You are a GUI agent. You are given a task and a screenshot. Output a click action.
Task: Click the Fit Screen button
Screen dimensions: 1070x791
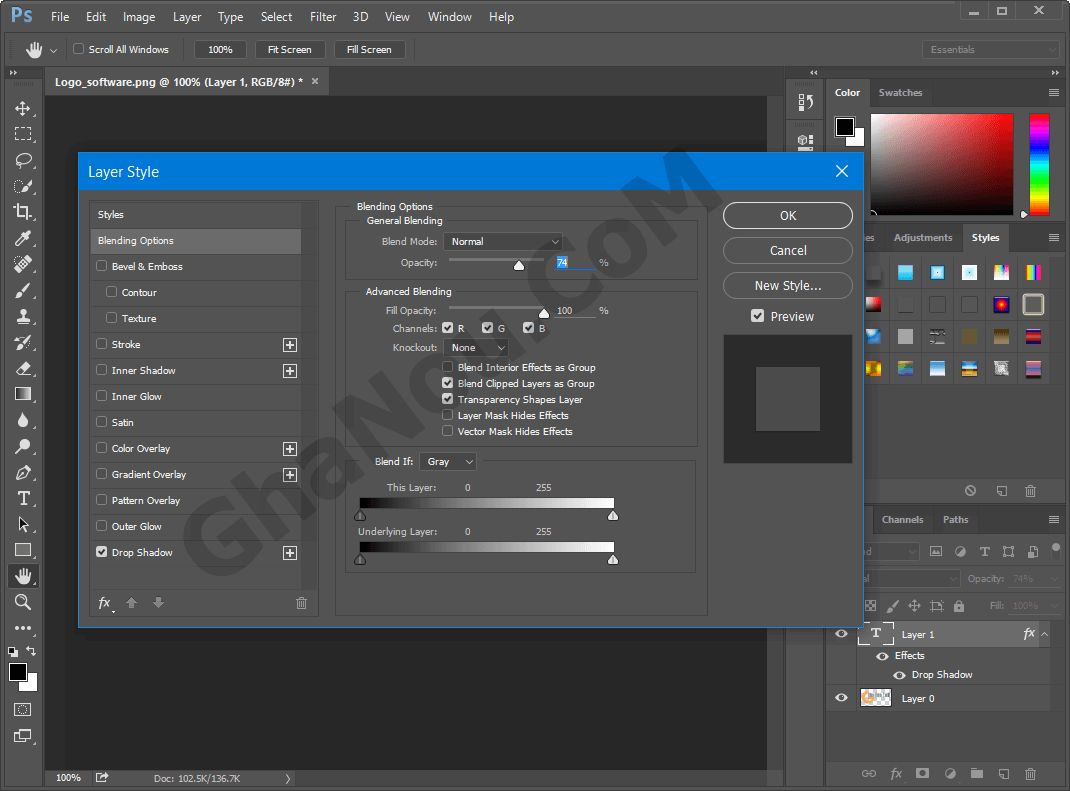point(290,50)
